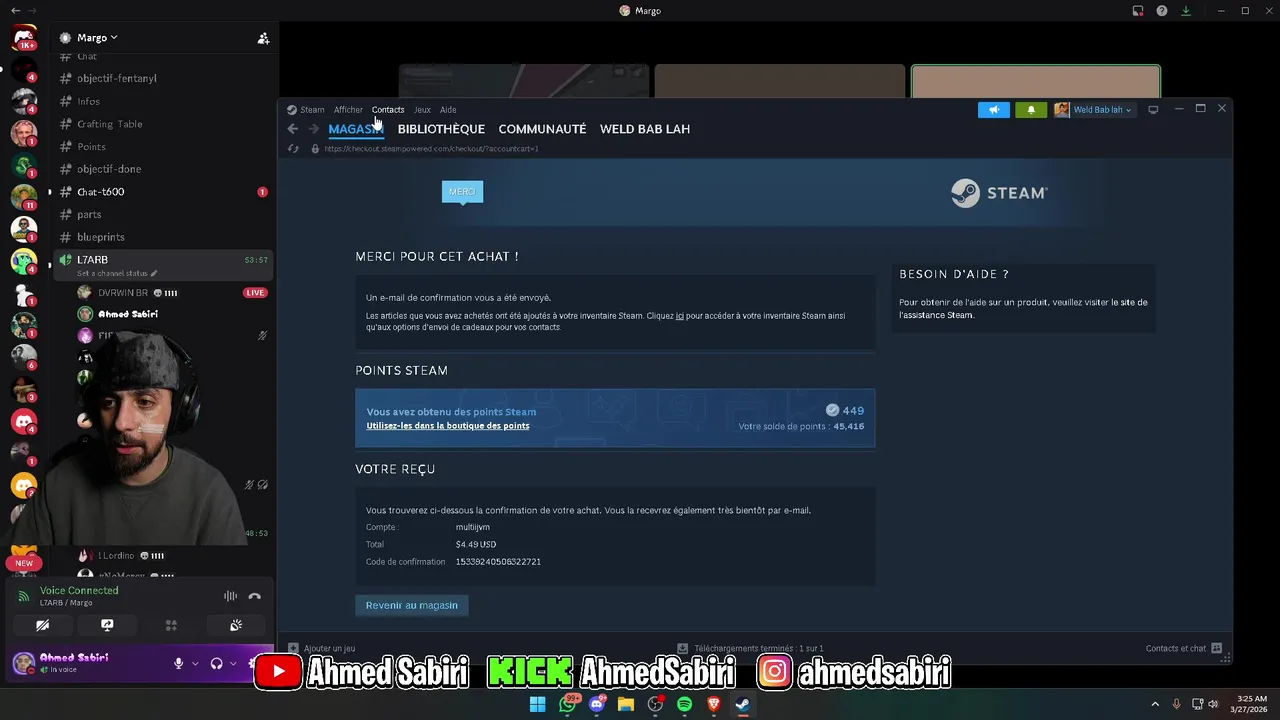Turn on camera in Discord voice panel
Viewport: 1280px width, 720px height.
[43, 625]
